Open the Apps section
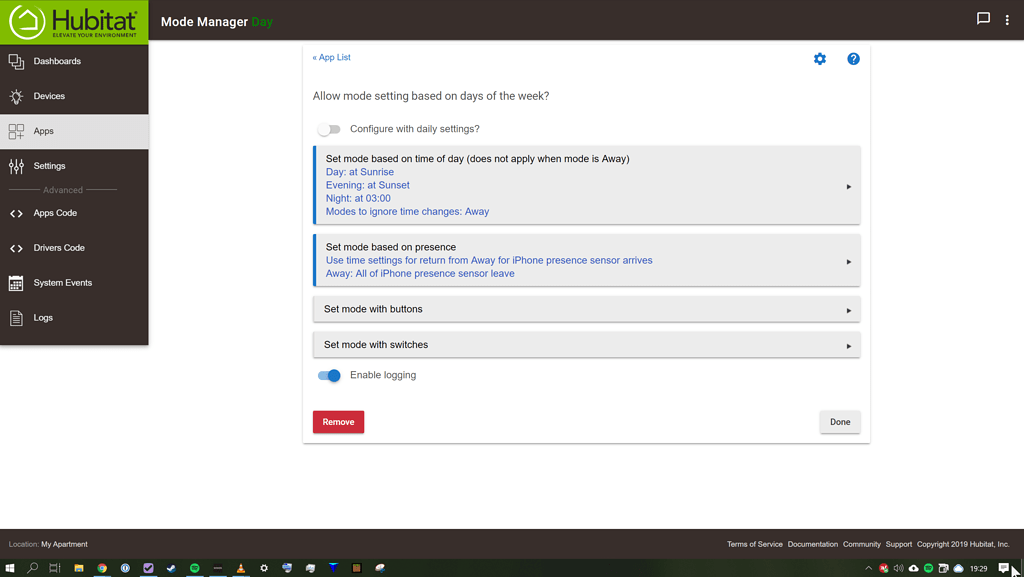The image size is (1024, 577). coord(42,130)
